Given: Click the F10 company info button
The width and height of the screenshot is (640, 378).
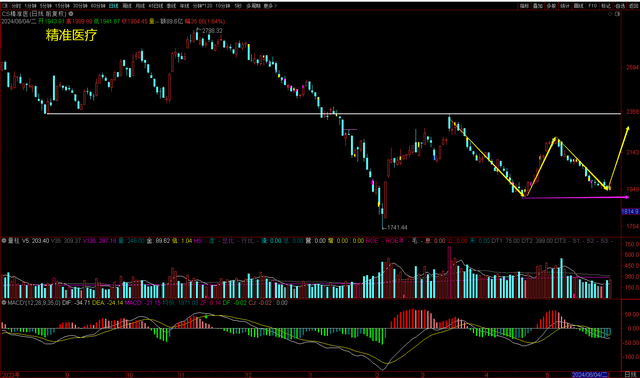Looking at the screenshot, I should (x=593, y=6).
